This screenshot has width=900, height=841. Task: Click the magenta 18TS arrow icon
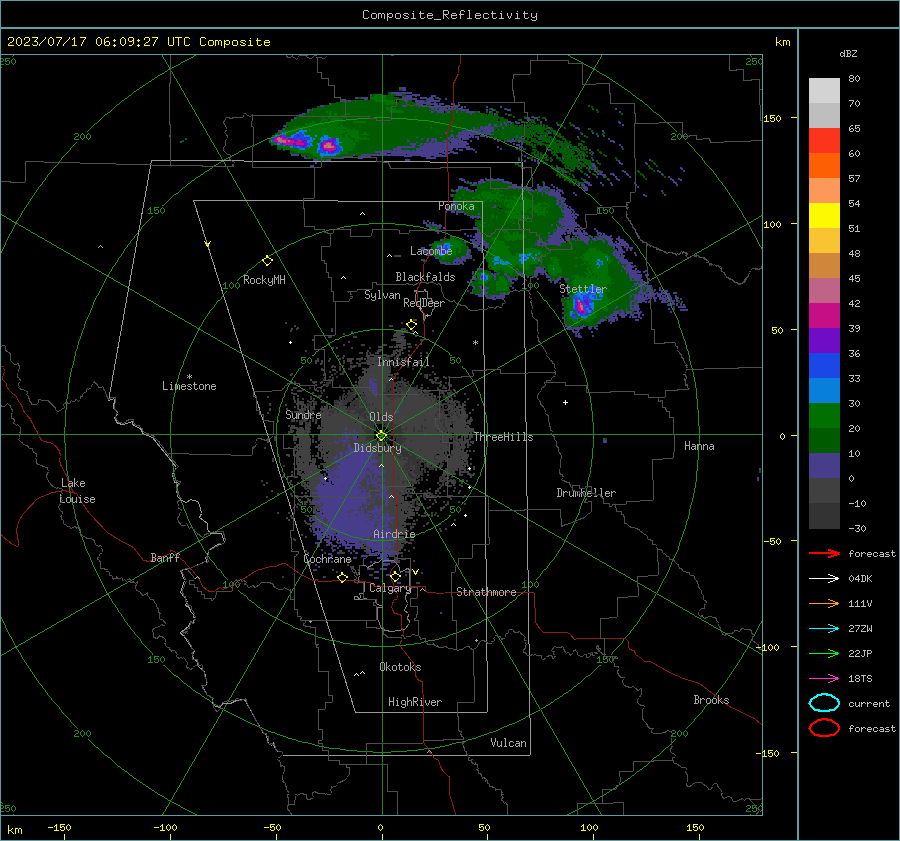824,679
